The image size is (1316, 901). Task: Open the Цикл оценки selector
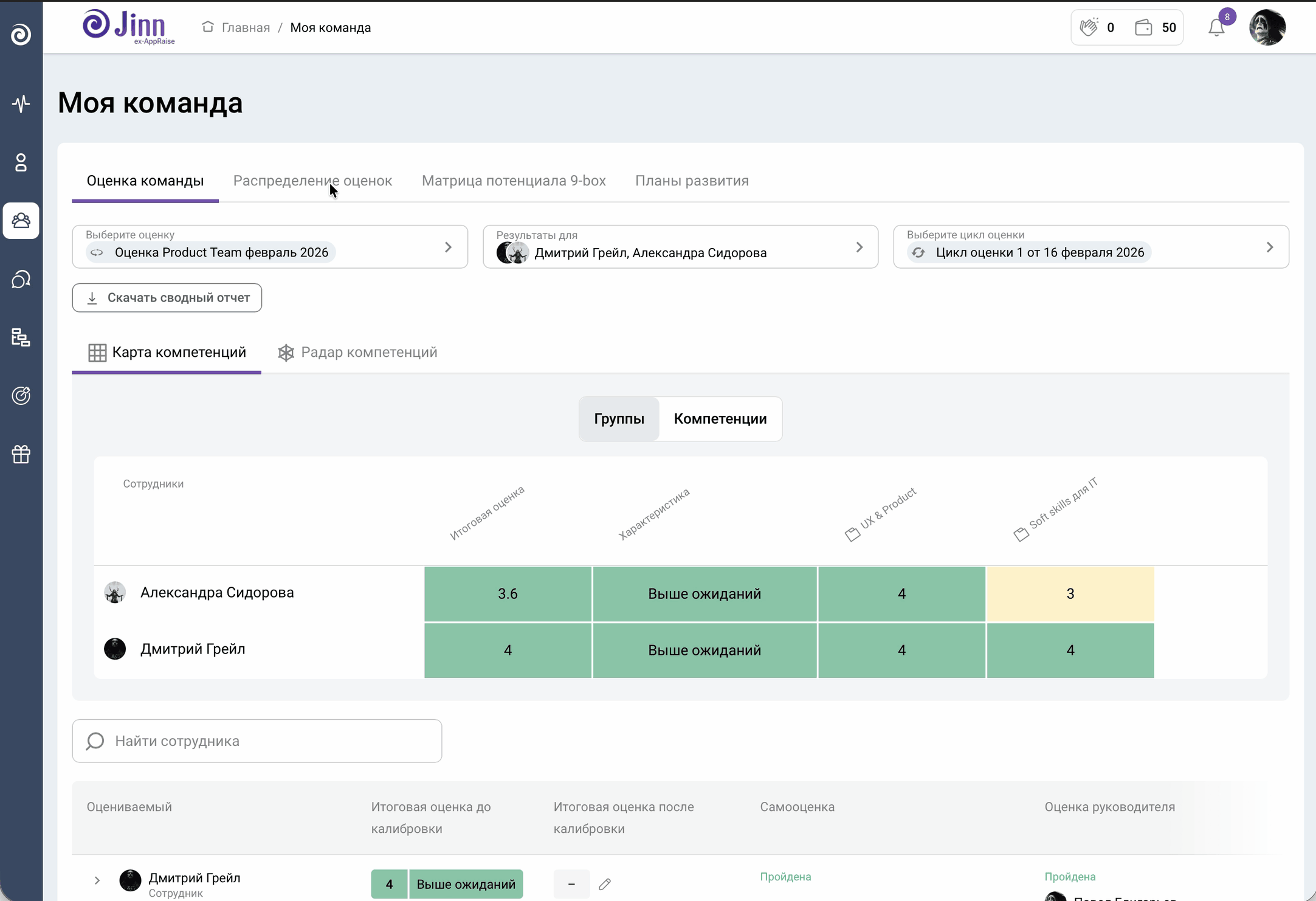(1090, 247)
